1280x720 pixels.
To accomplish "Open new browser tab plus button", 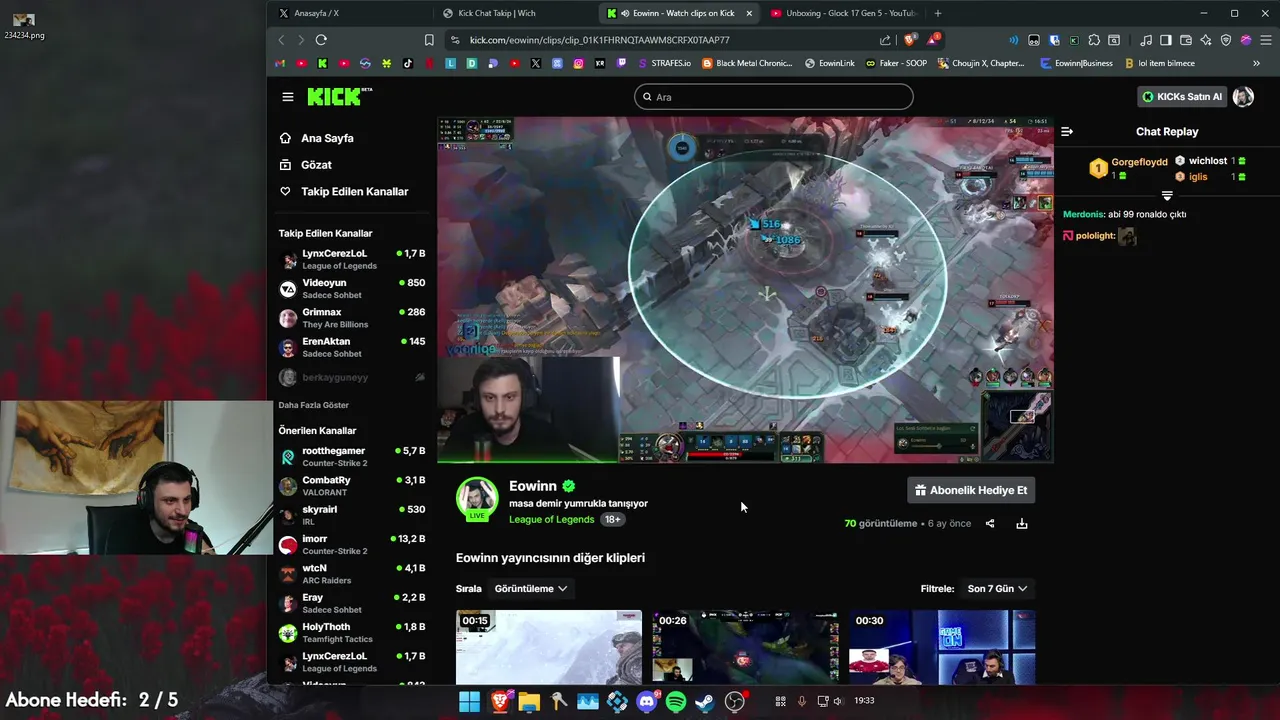I will click(937, 13).
